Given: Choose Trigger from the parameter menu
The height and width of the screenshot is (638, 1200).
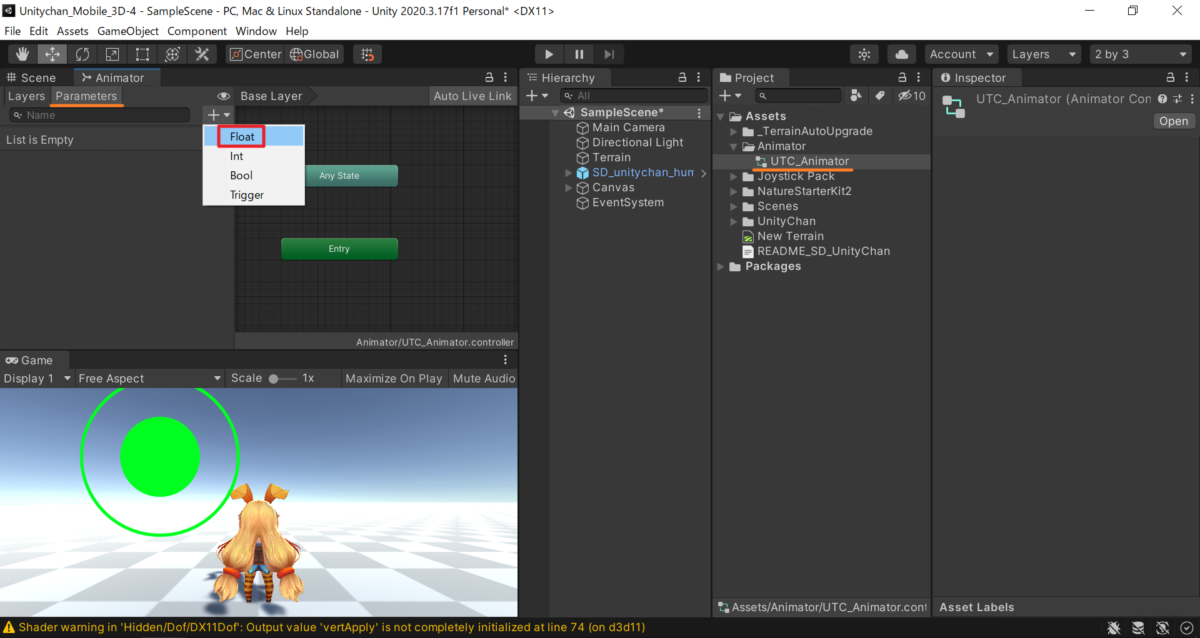Looking at the screenshot, I should [253, 195].
